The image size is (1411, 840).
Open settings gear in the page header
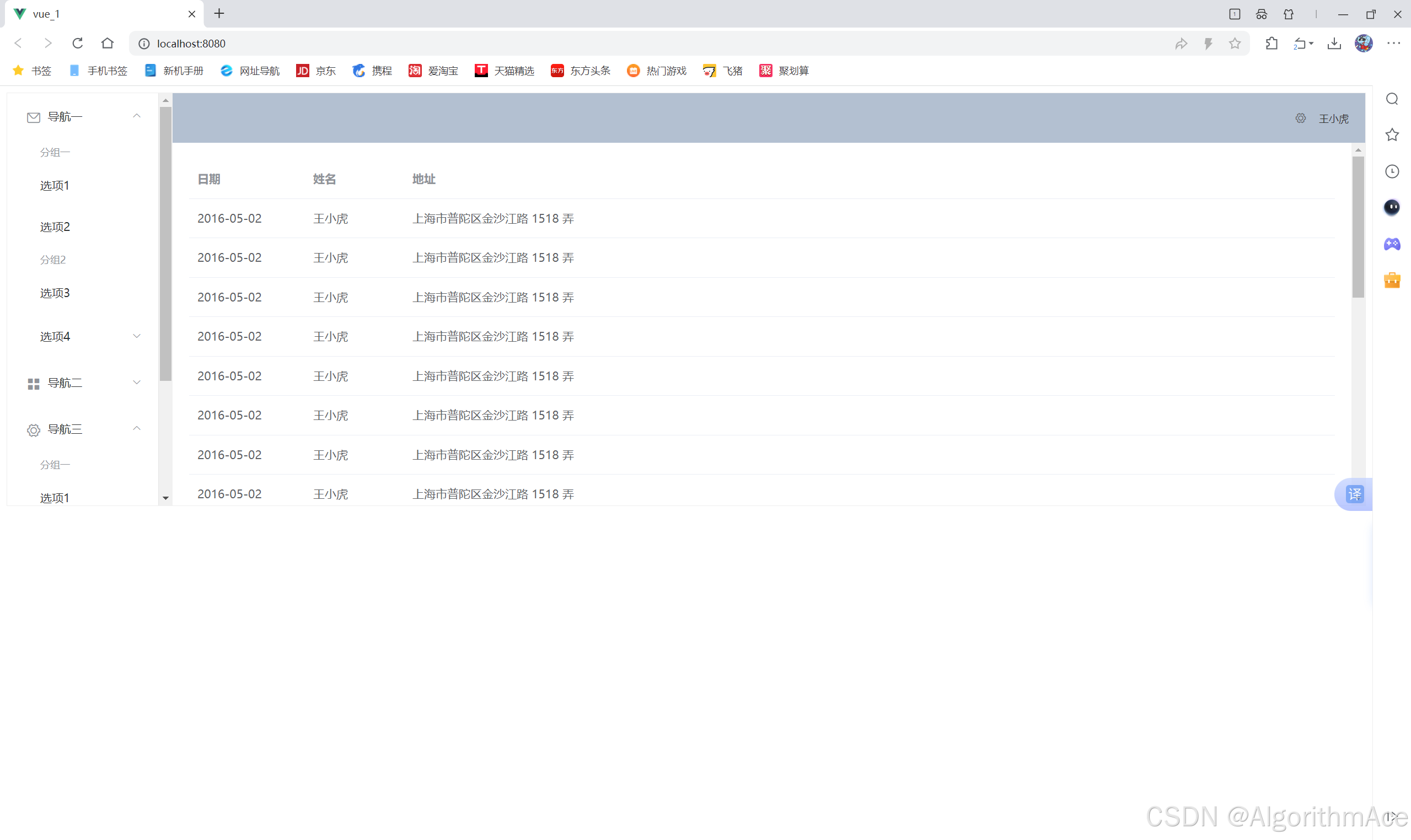pyautogui.click(x=1301, y=119)
